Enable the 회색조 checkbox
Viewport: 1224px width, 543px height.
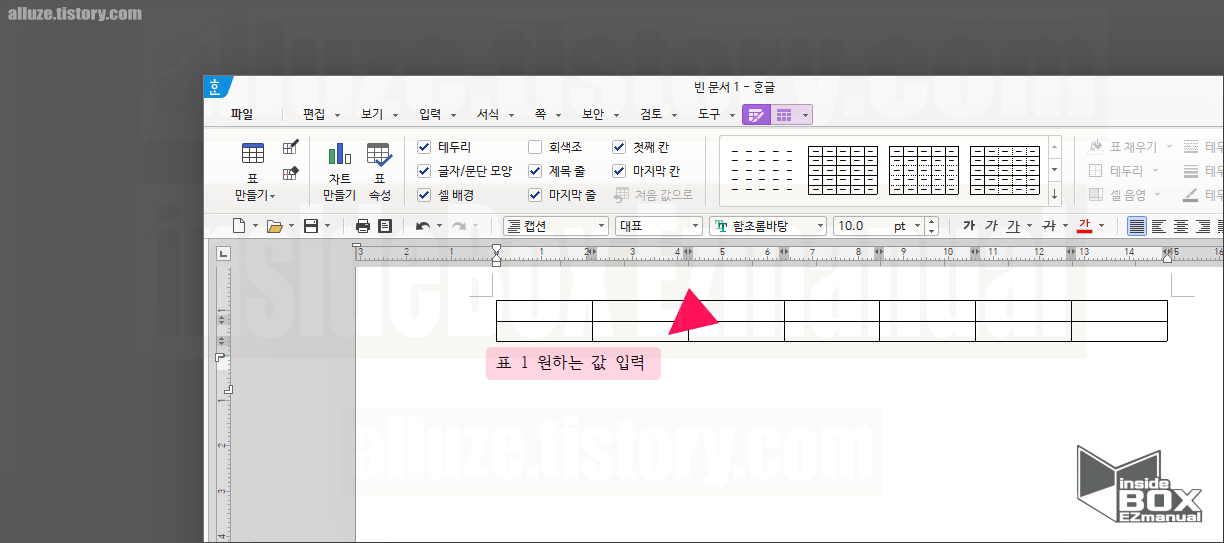coord(535,147)
